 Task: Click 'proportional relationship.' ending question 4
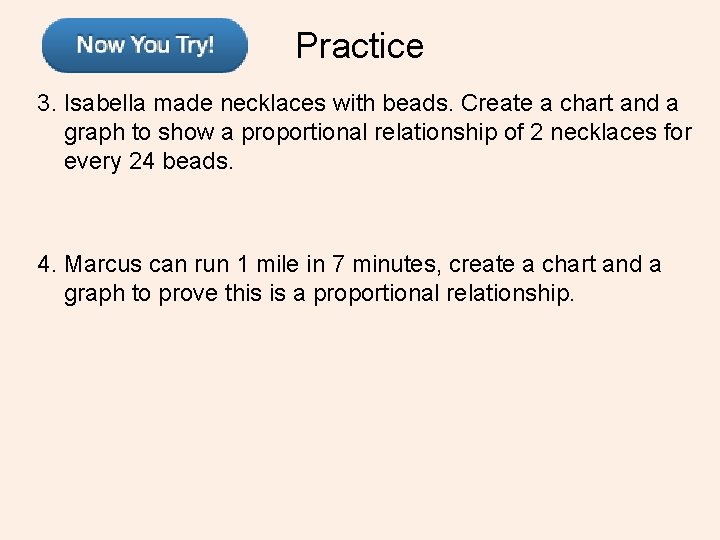444,294
